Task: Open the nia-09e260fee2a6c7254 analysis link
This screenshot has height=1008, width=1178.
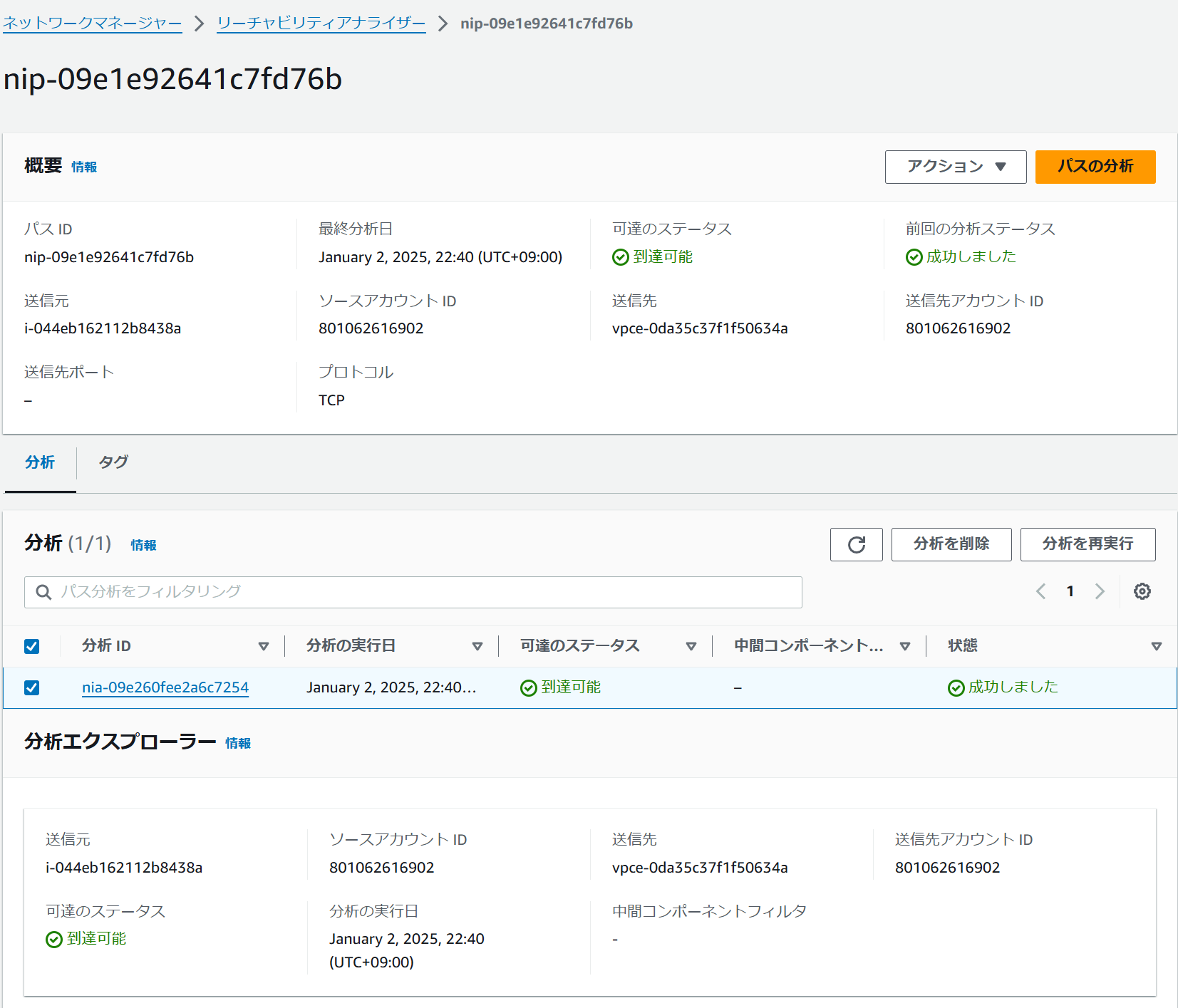Action: coord(165,687)
